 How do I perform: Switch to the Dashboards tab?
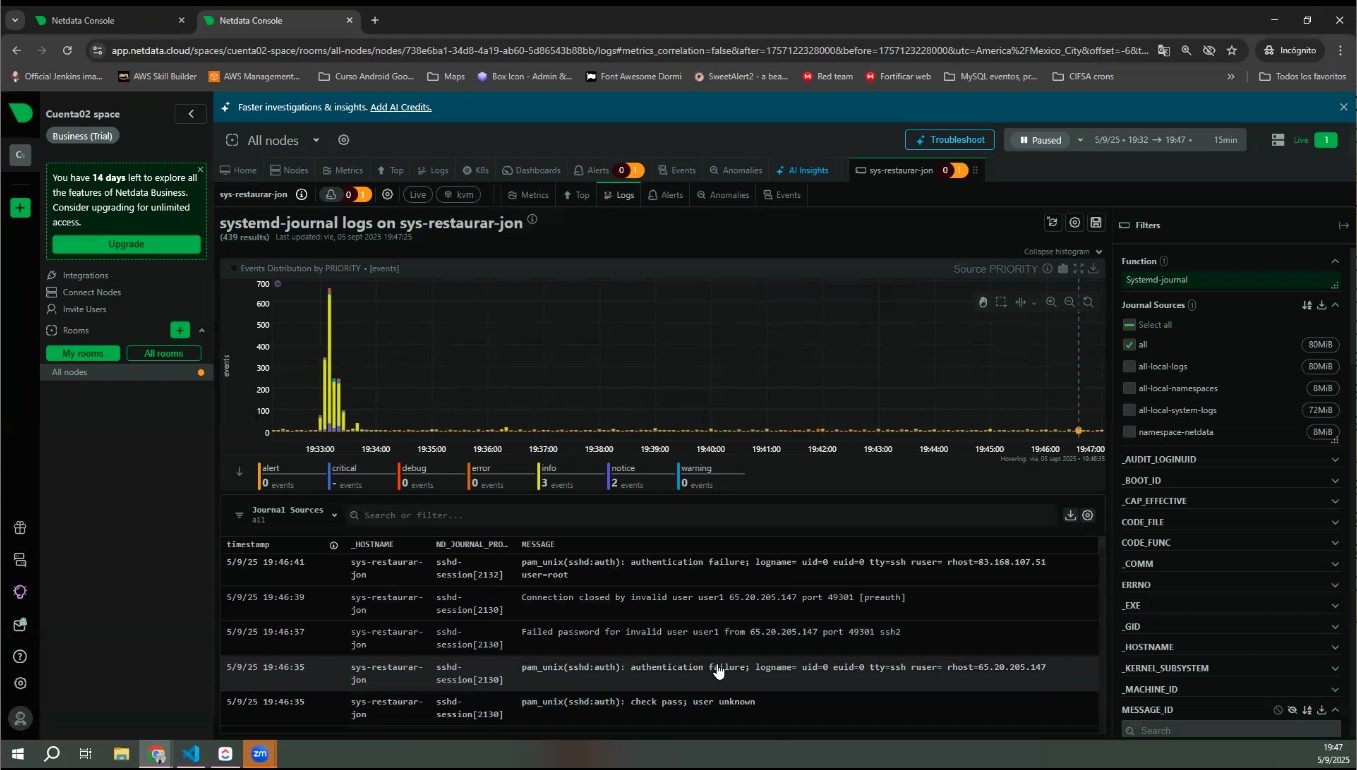[532, 170]
